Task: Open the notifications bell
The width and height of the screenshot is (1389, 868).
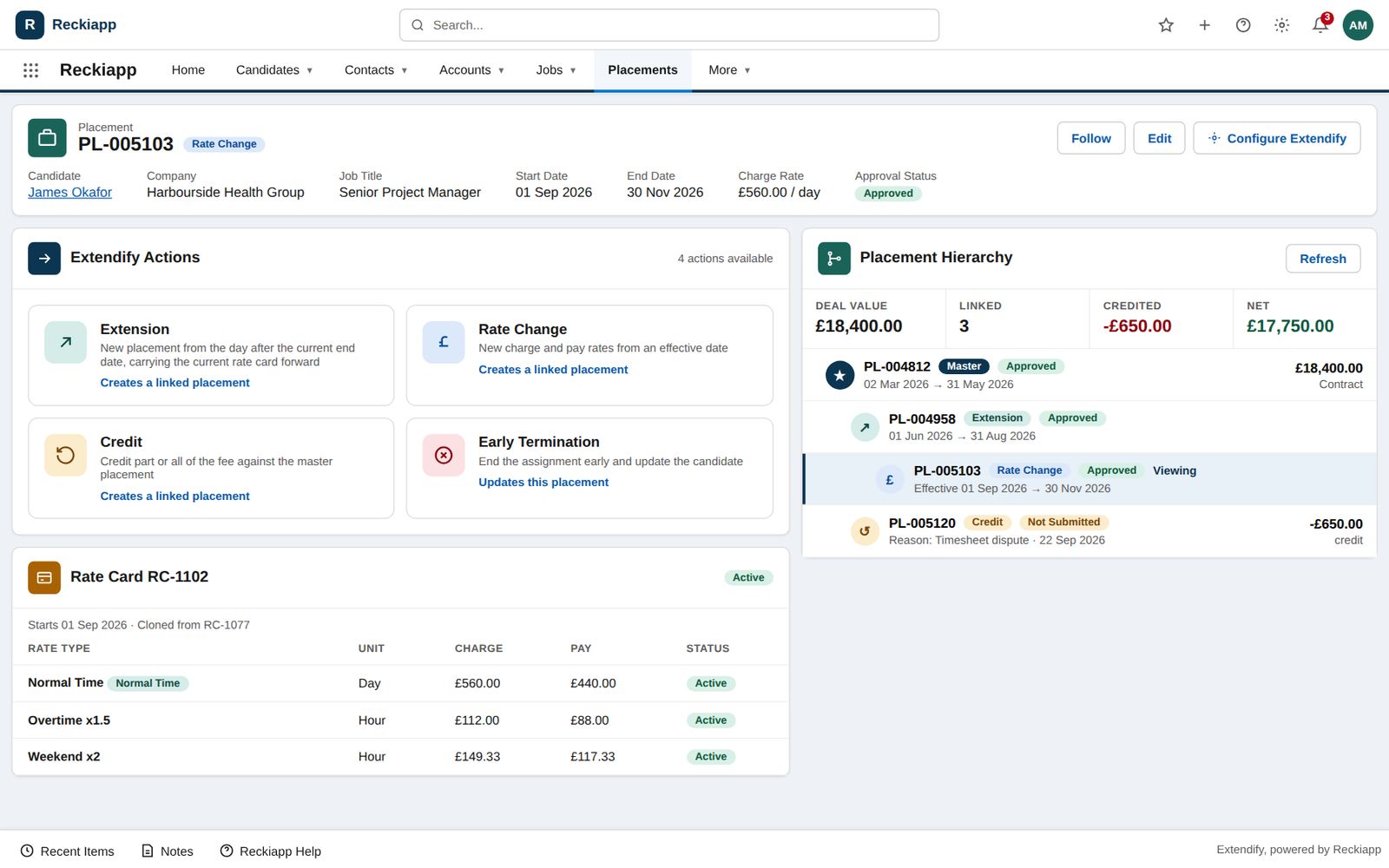Action: tap(1320, 25)
